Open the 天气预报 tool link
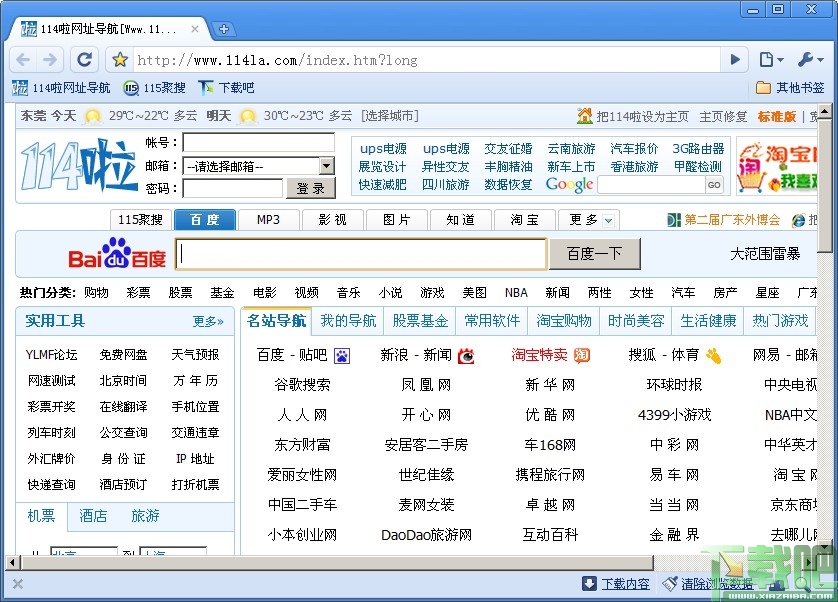Image resolution: width=838 pixels, height=602 pixels. coord(195,354)
